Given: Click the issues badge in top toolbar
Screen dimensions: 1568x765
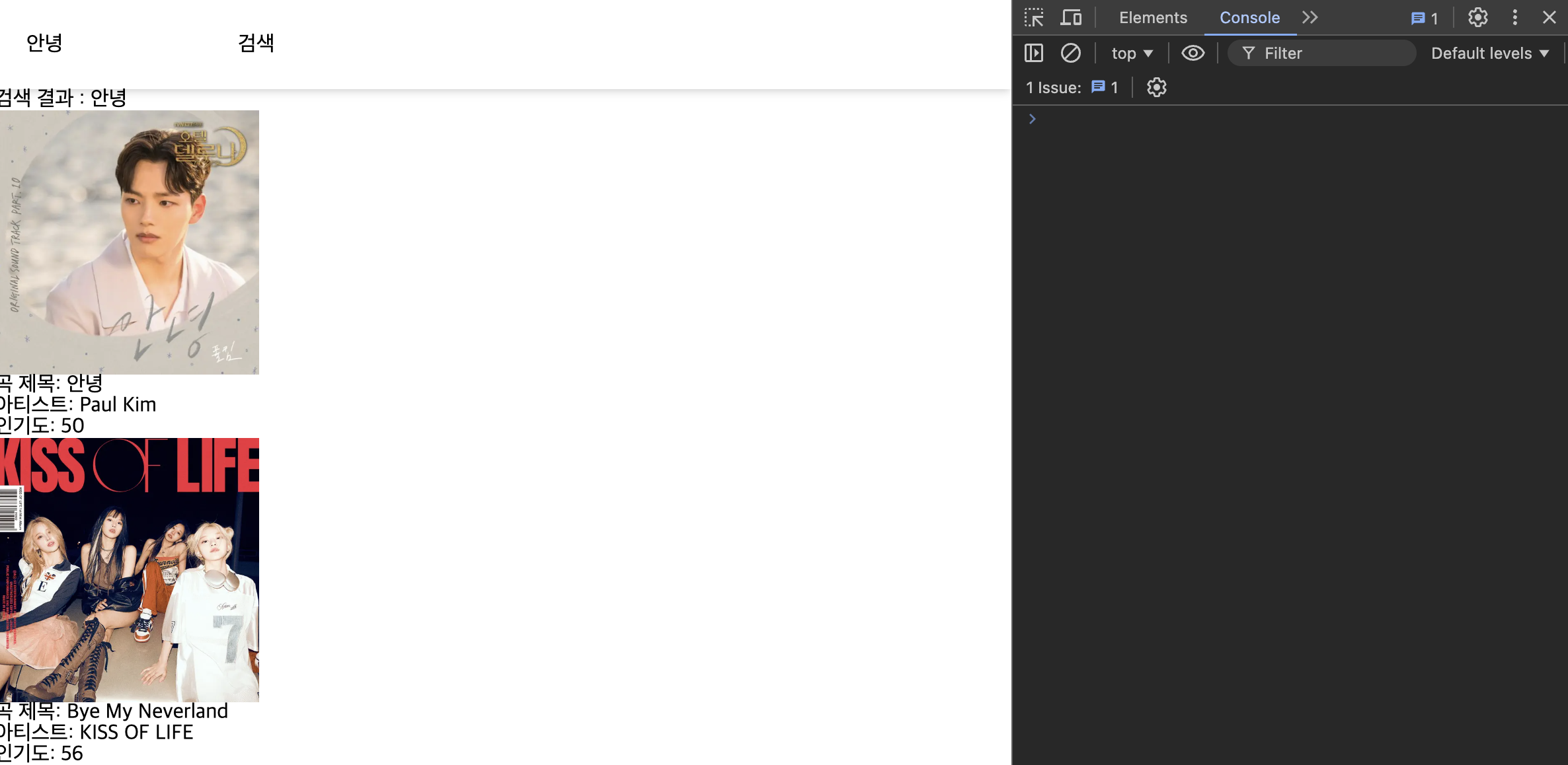Looking at the screenshot, I should pyautogui.click(x=1424, y=18).
